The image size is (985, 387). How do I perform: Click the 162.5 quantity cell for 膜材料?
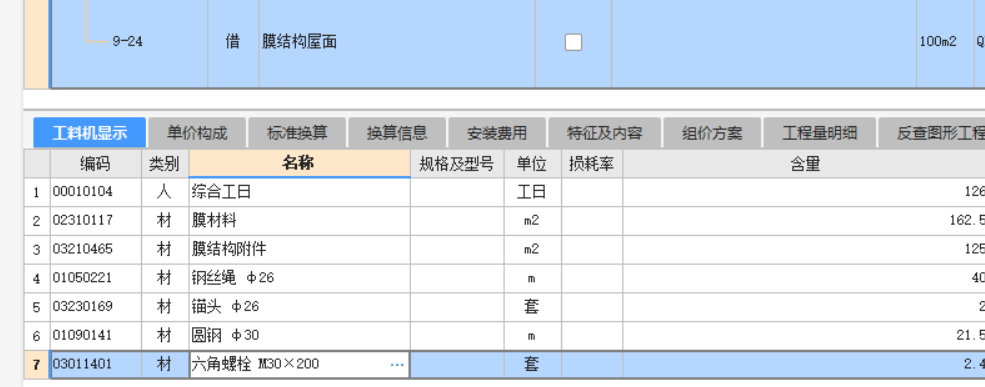(x=804, y=221)
